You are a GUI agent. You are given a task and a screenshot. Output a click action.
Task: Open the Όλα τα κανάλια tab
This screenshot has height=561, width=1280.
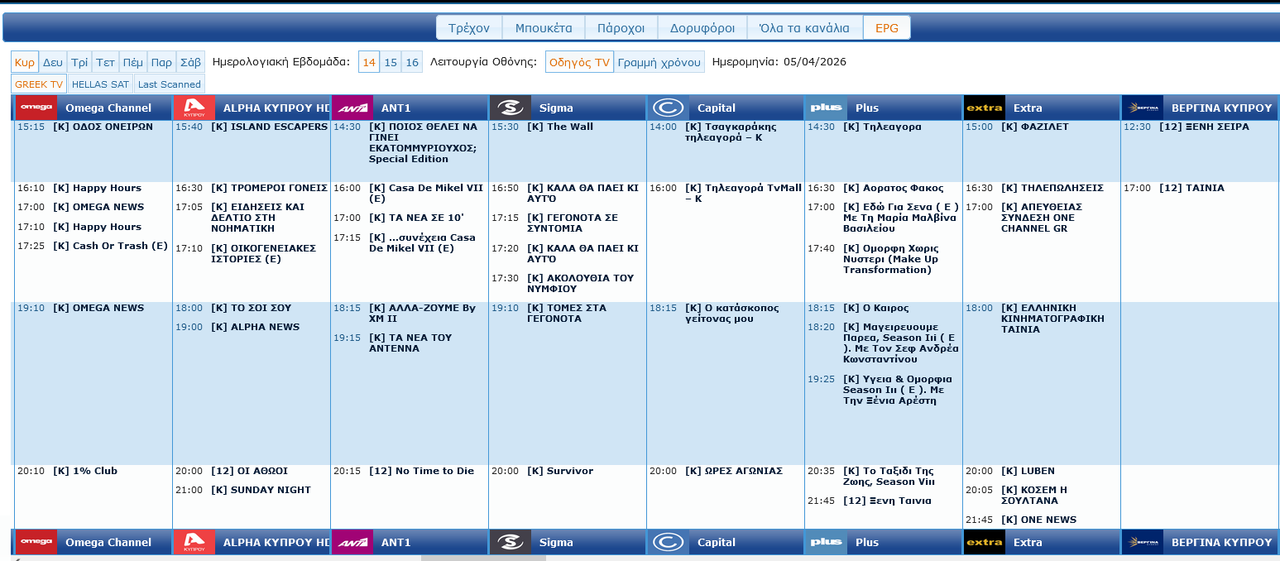804,28
